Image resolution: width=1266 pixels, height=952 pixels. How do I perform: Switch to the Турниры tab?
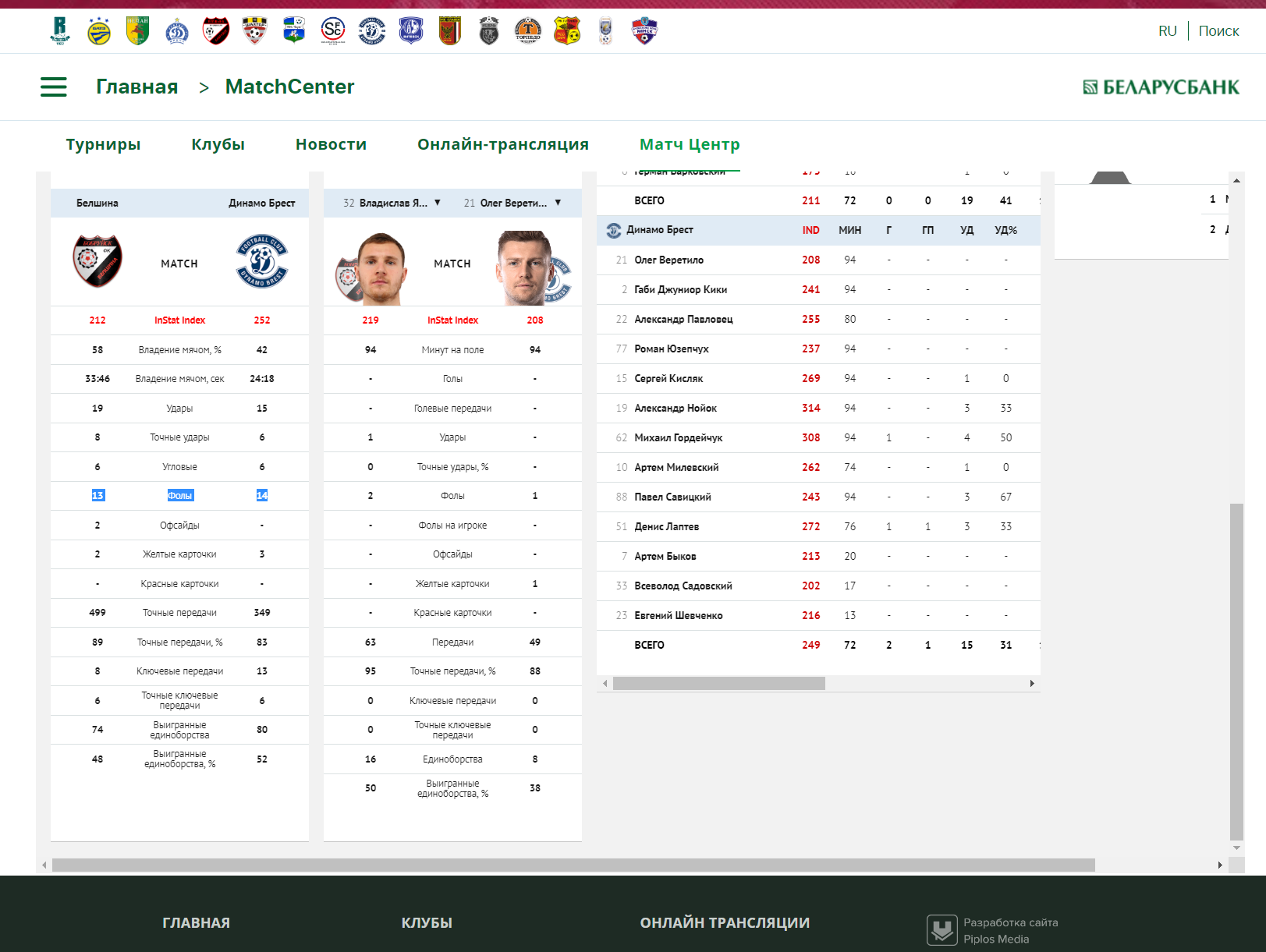pyautogui.click(x=103, y=144)
